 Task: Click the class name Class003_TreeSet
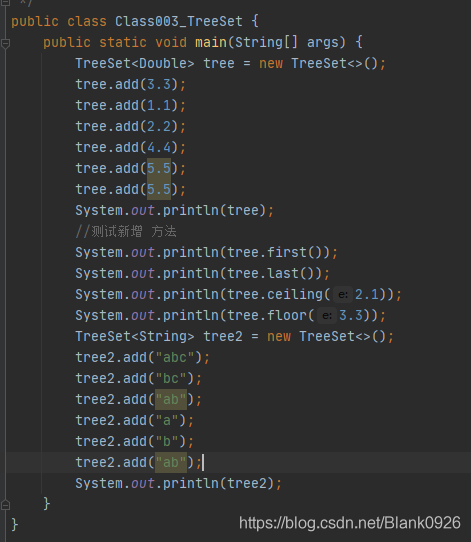[179, 21]
